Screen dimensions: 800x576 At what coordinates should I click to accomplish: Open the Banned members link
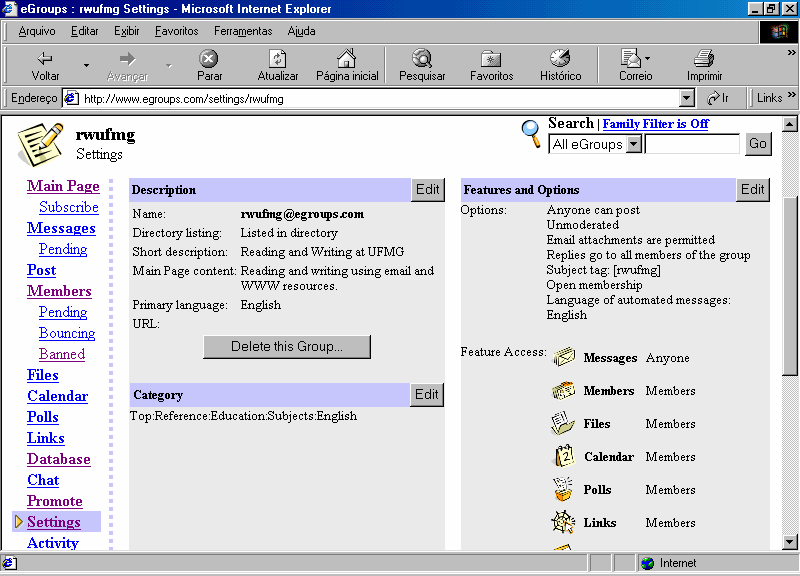tap(62, 354)
